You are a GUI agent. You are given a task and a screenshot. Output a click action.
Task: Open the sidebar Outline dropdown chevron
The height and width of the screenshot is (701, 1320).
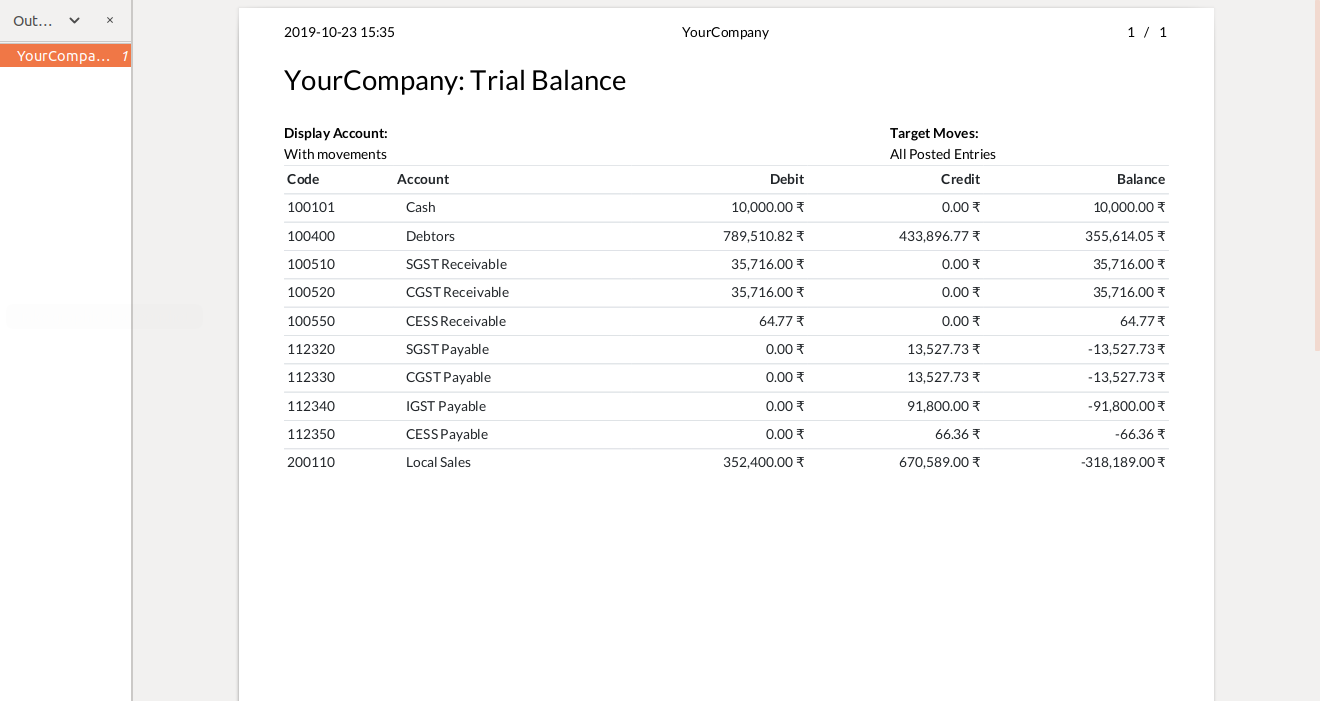tap(74, 20)
